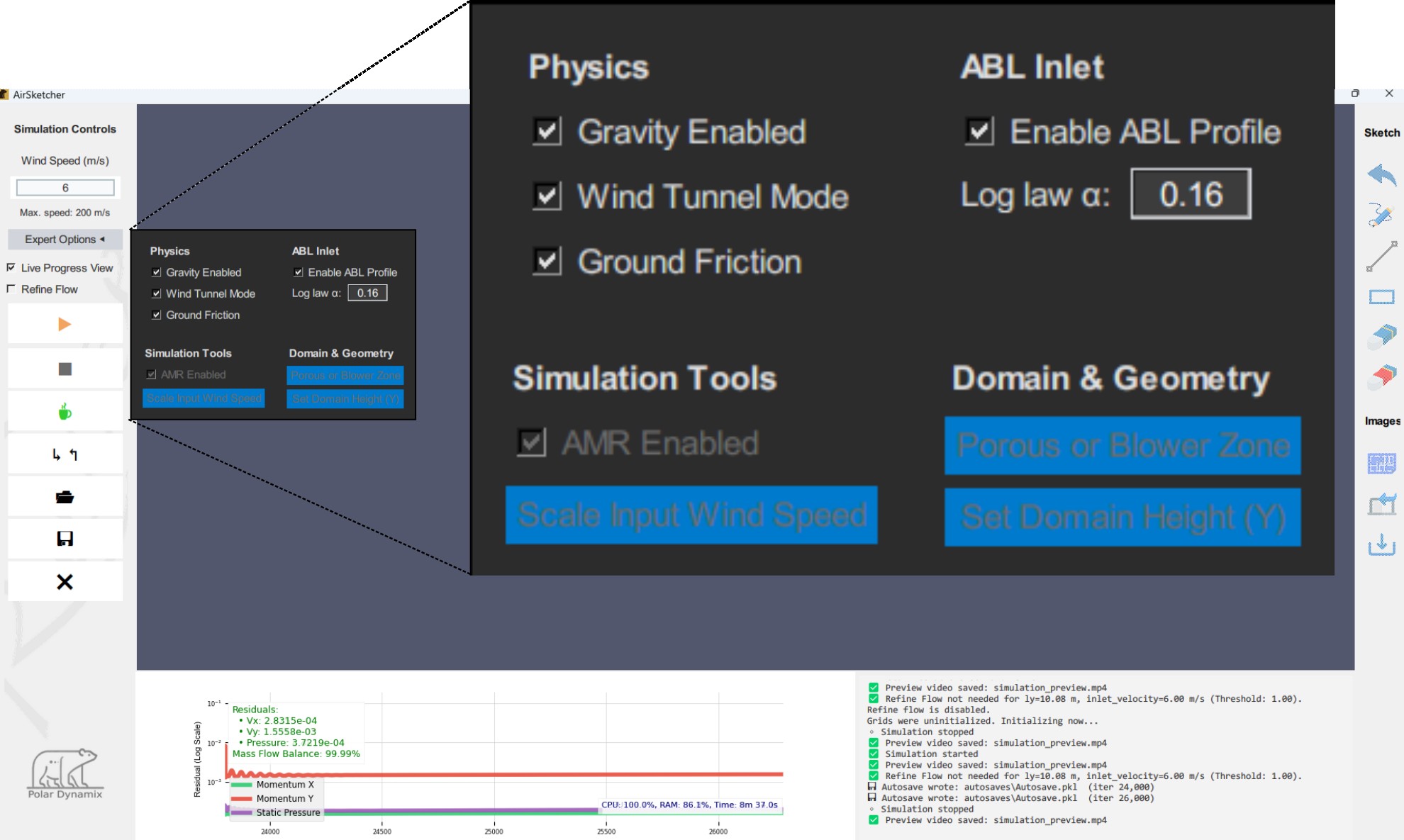
Task: Select the straight line sketch tool
Action: 1381,256
